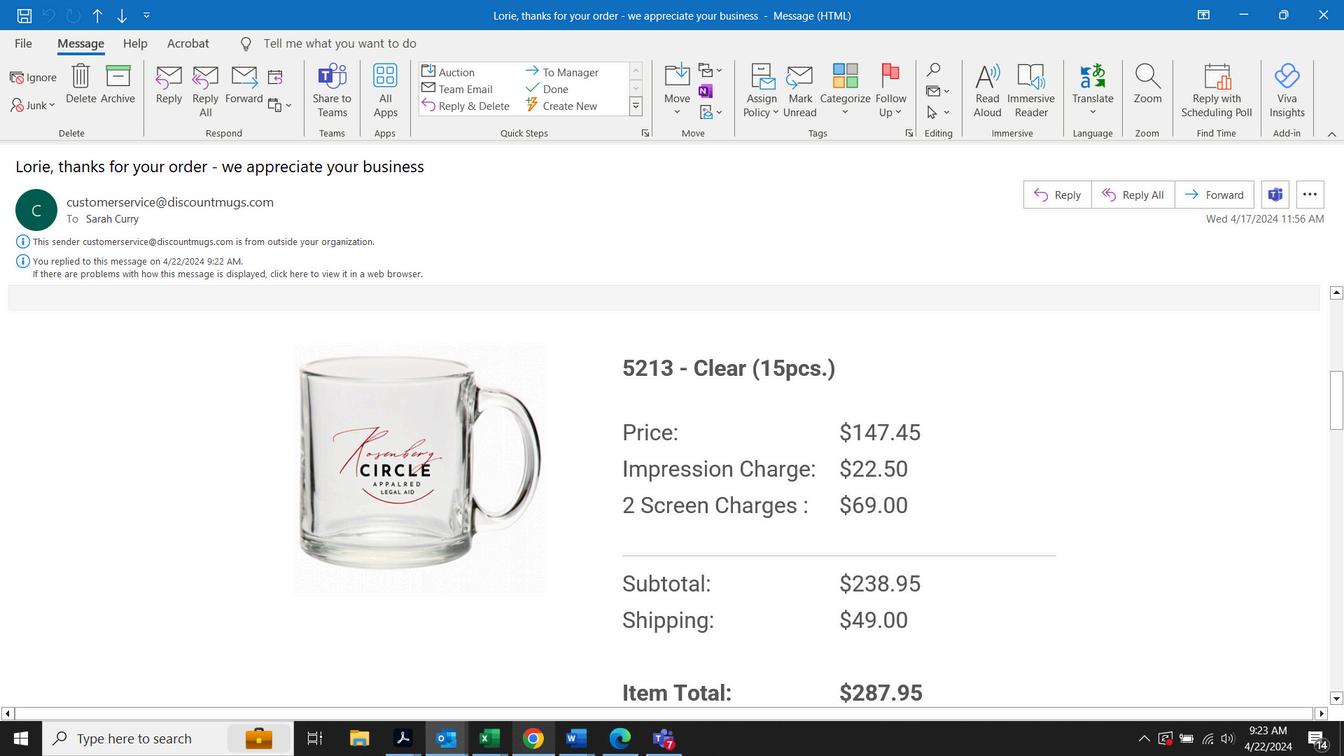The image size is (1344, 756).
Task: Click the Forward button in the message header
Action: point(1214,195)
